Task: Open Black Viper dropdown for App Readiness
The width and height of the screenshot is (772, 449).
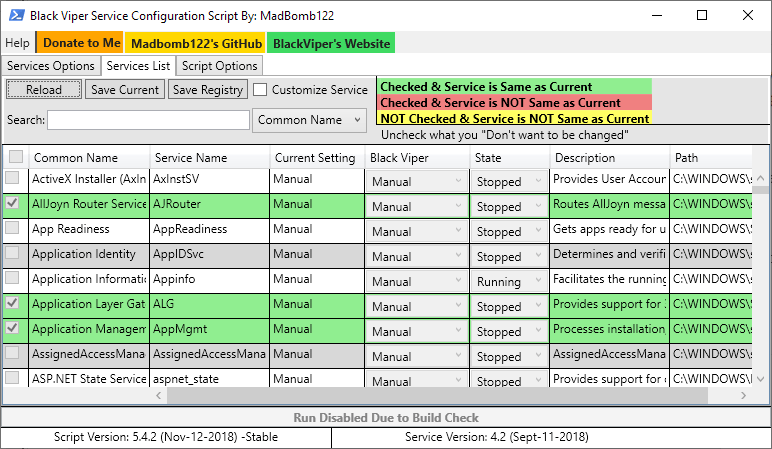Action: (x=416, y=232)
